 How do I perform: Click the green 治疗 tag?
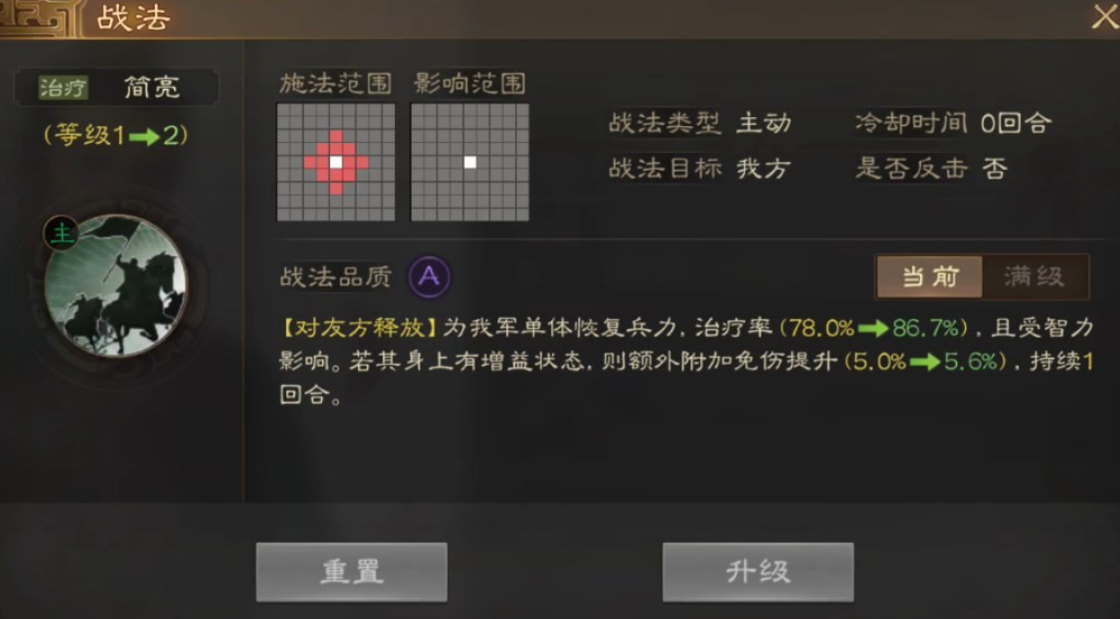(63, 88)
